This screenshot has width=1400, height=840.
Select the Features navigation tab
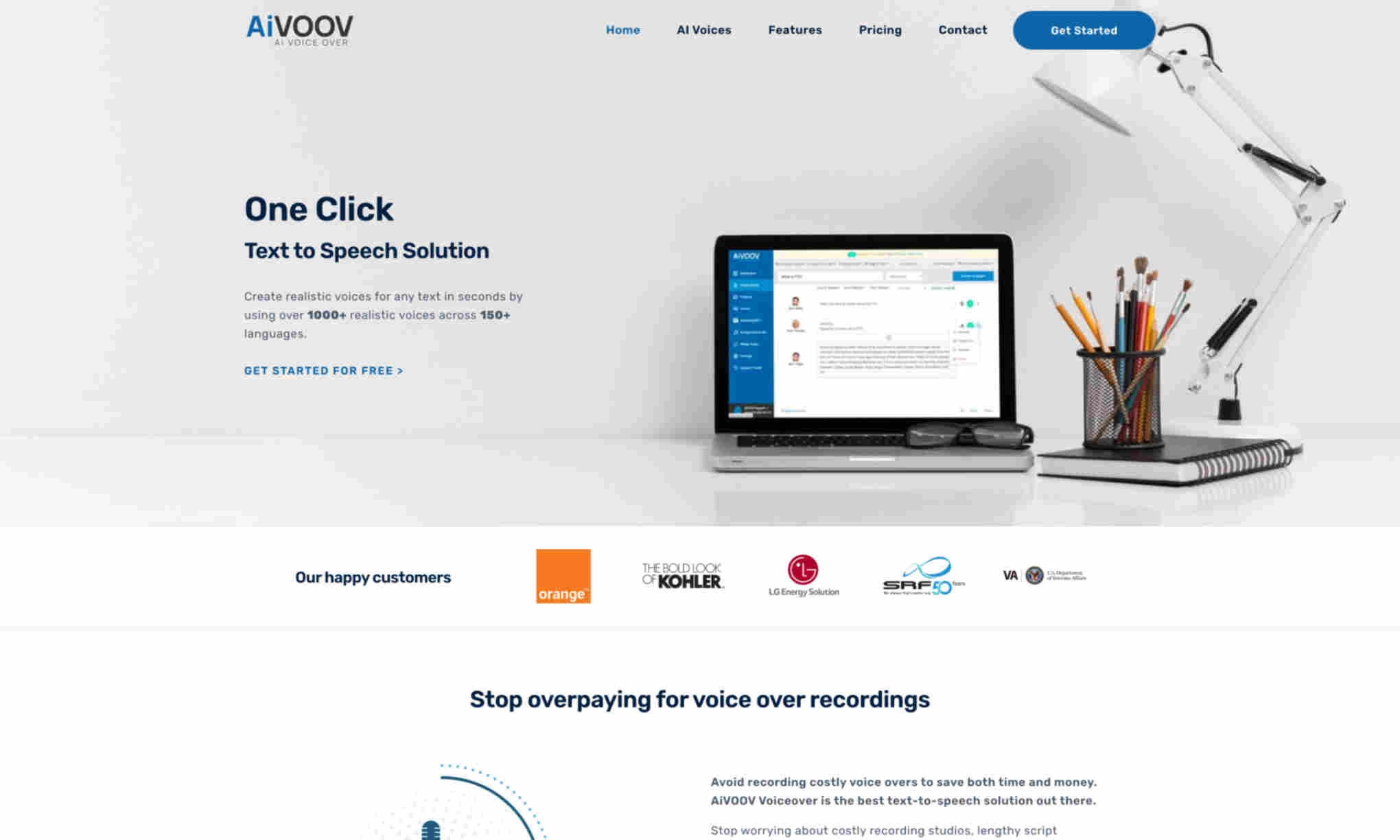pos(794,29)
